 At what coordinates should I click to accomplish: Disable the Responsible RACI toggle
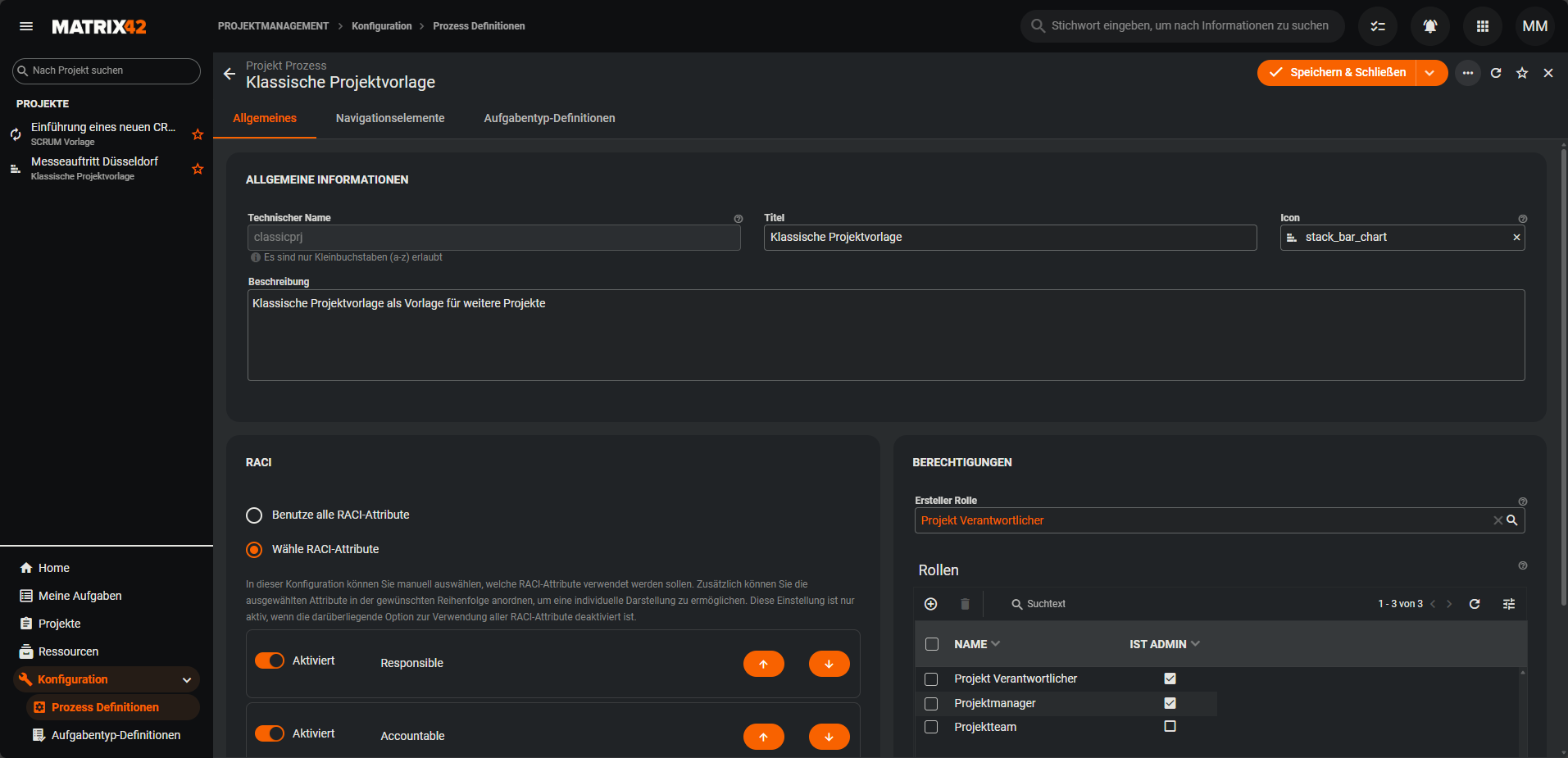(270, 660)
